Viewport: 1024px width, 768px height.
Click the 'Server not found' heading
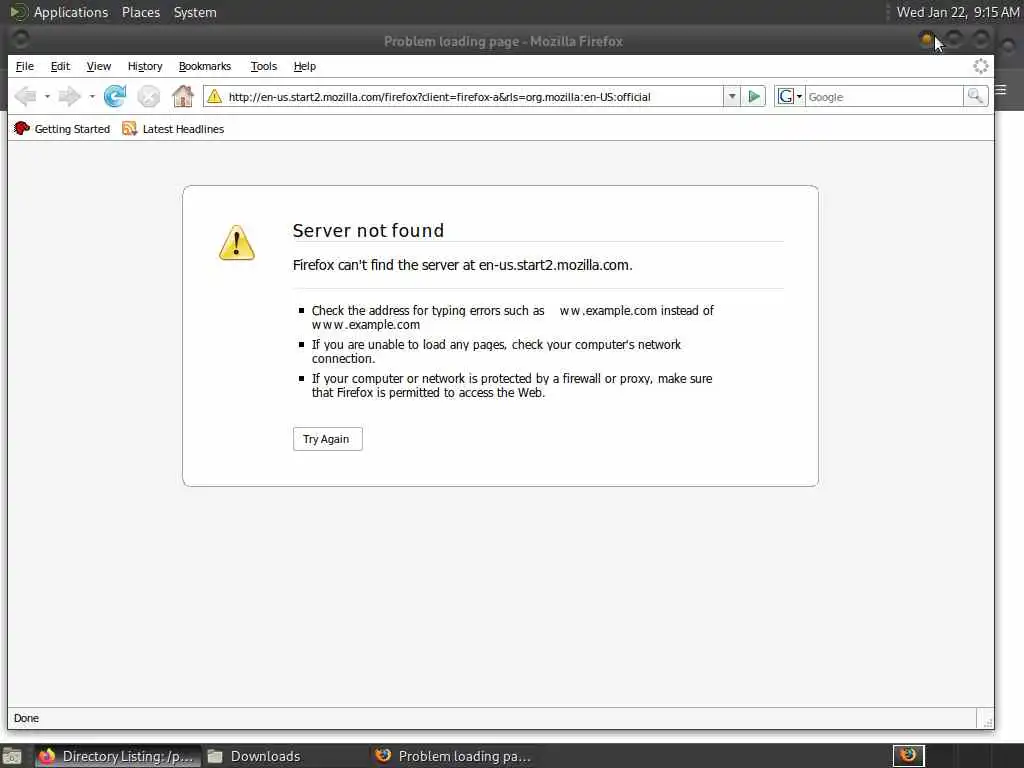click(368, 230)
